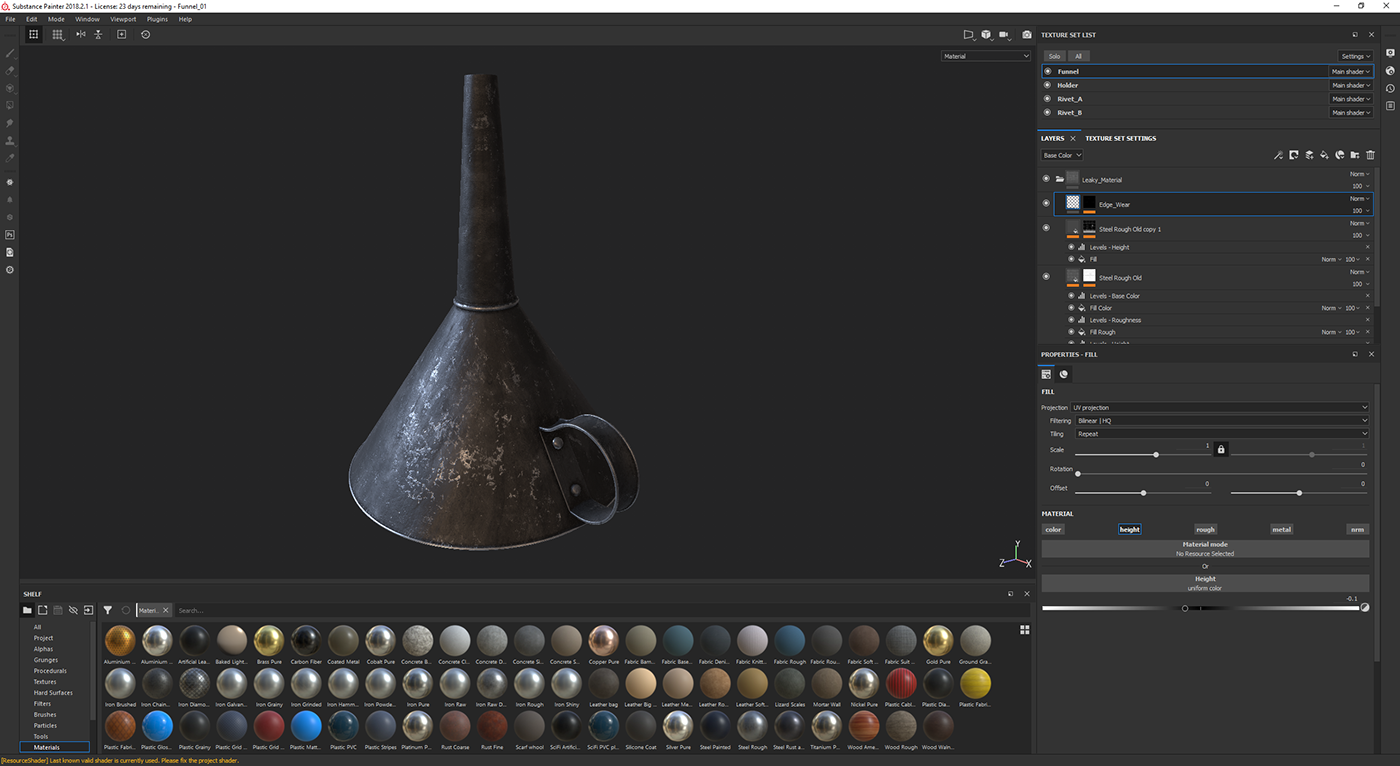Image resolution: width=1400 pixels, height=766 pixels.
Task: Delete layer using the trash icon
Action: (1370, 155)
